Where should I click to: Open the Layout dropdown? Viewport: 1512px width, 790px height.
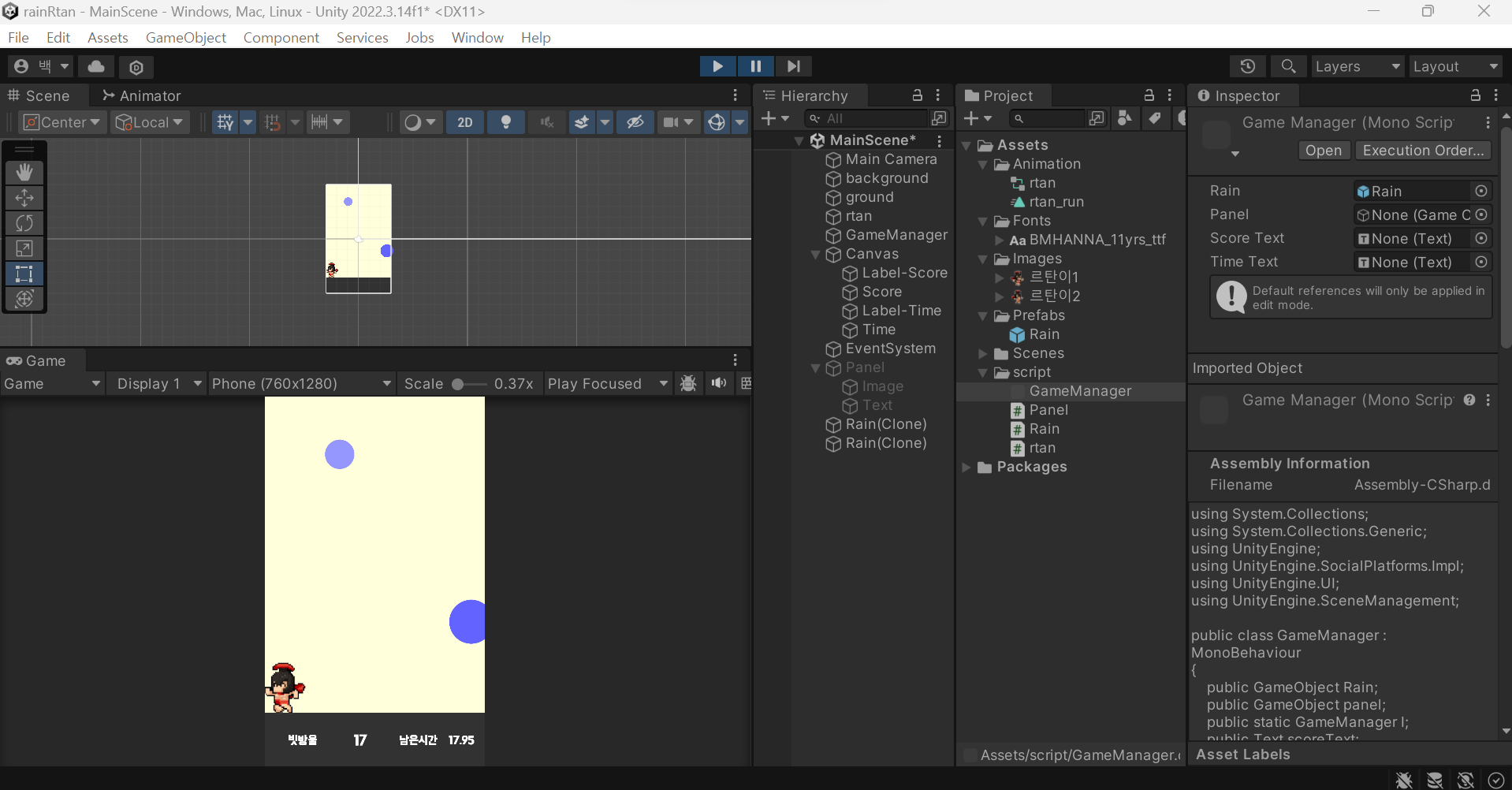coord(1455,66)
